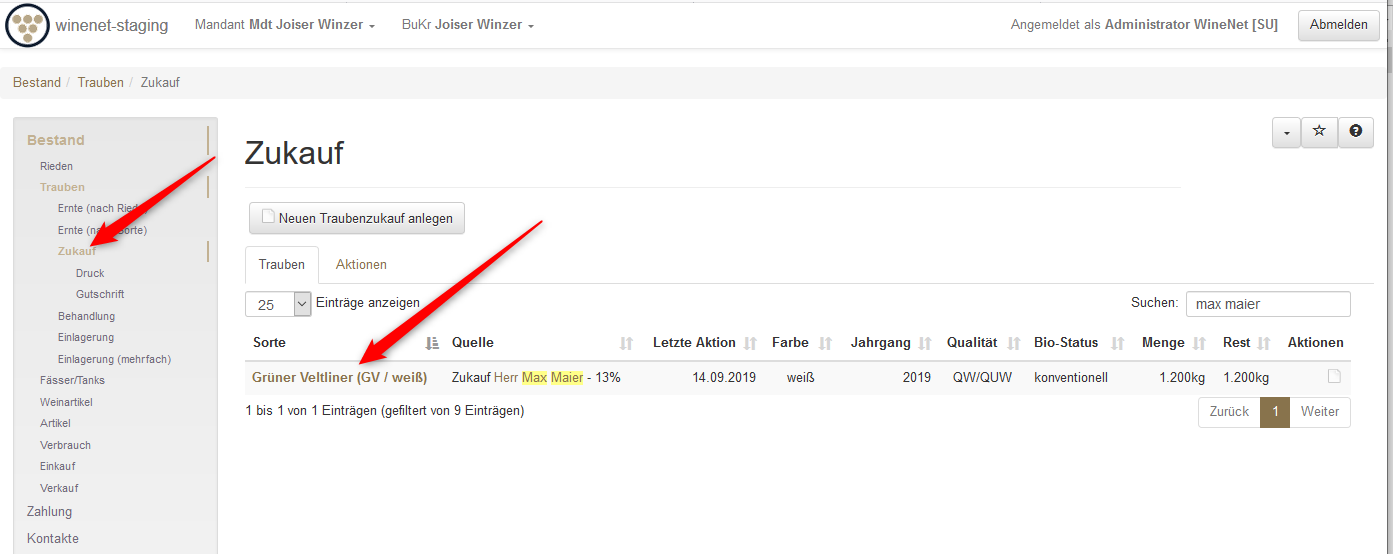
Task: Click Neuen Traubenzukauf anlegen button
Action: click(x=357, y=218)
